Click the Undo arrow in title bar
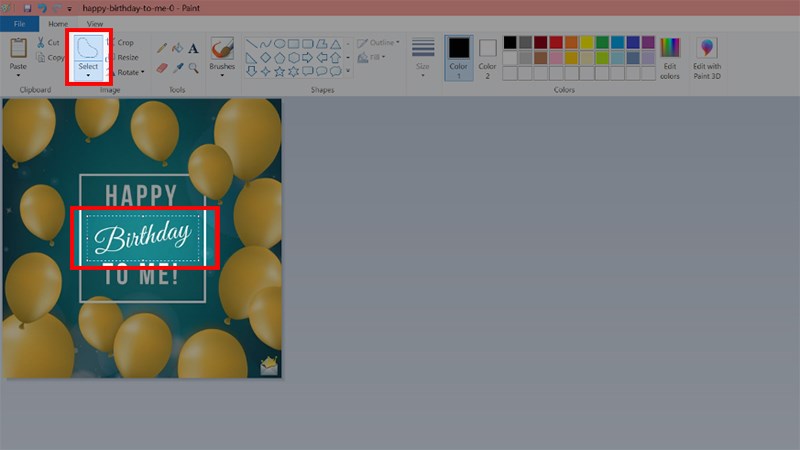 coord(42,8)
